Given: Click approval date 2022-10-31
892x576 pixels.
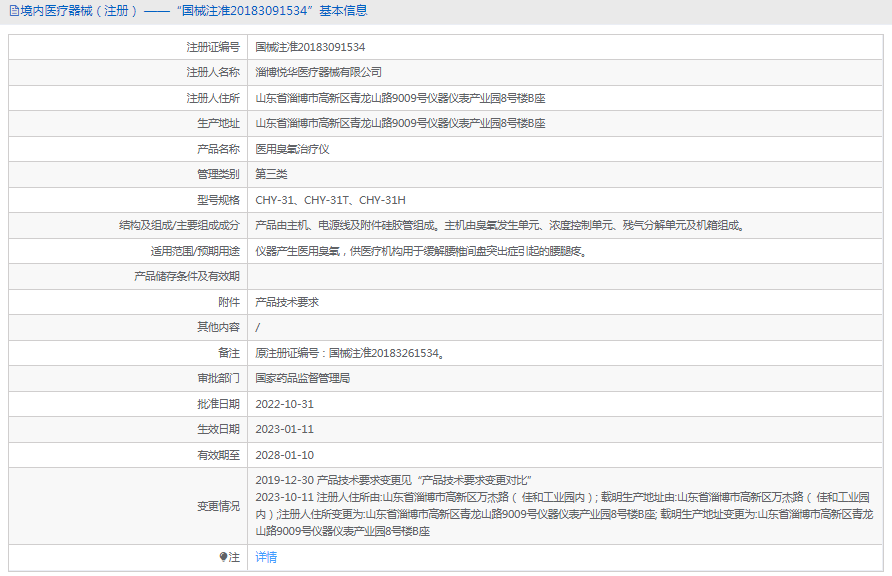Looking at the screenshot, I should (x=284, y=404).
